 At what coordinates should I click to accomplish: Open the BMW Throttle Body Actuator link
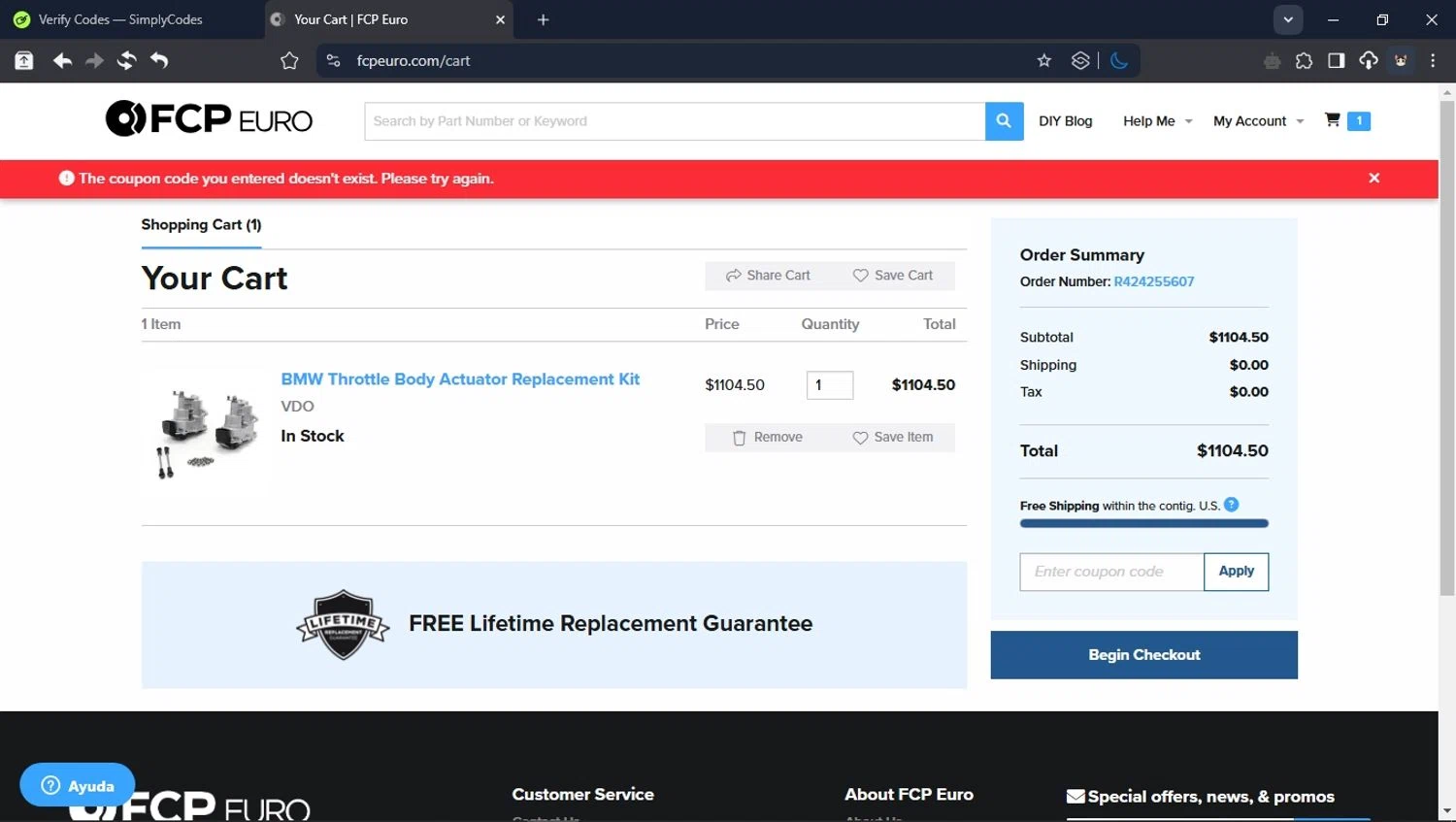point(460,379)
